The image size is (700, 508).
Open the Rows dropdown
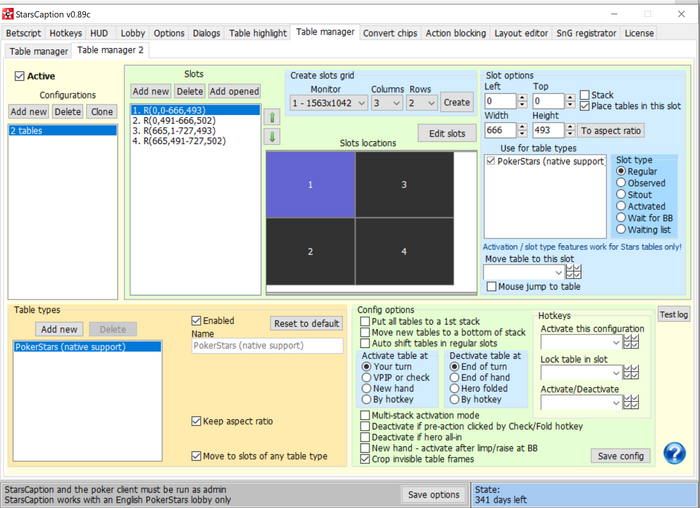pyautogui.click(x=421, y=102)
